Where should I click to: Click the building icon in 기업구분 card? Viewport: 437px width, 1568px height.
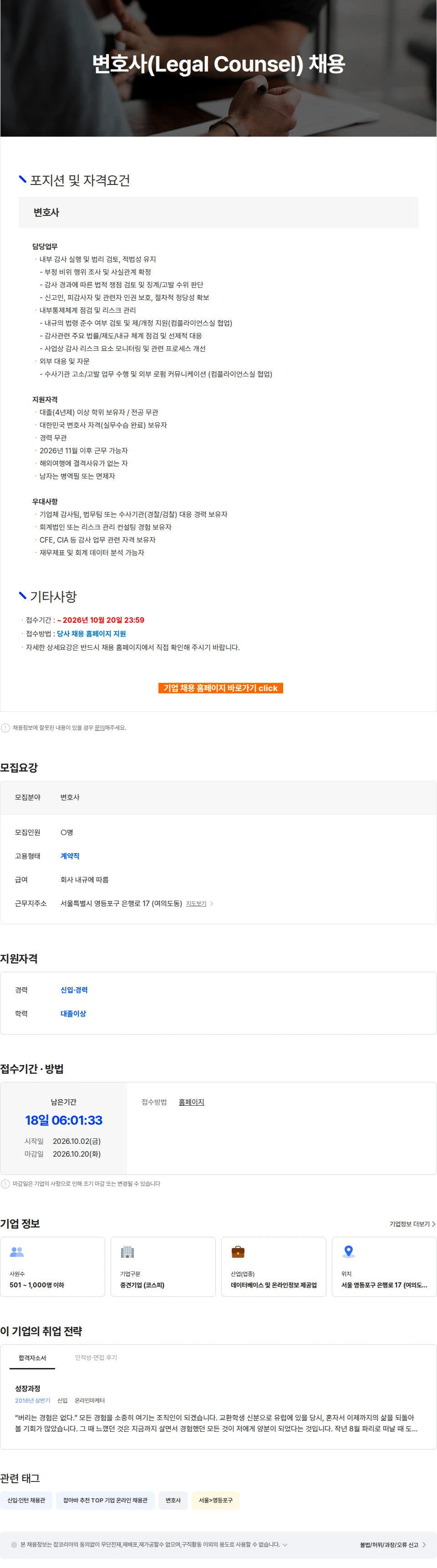tap(127, 1251)
